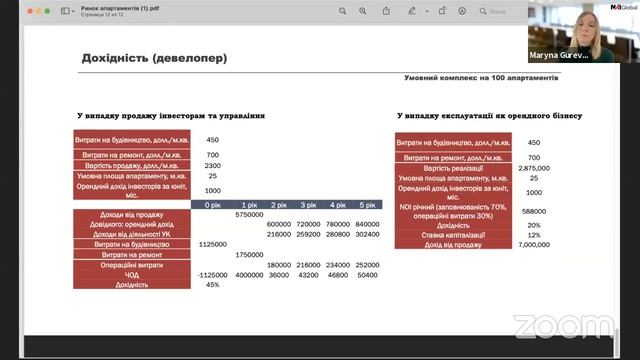This screenshot has width=640, height=360.
Task: Click the value 7,000,000 sale income
Action: click(x=534, y=245)
